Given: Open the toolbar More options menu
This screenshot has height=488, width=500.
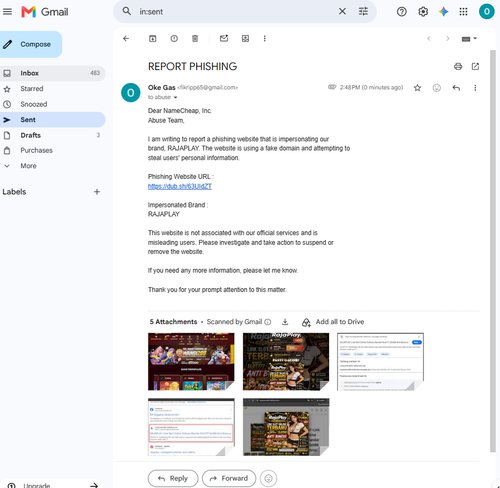Looking at the screenshot, I should (265, 38).
